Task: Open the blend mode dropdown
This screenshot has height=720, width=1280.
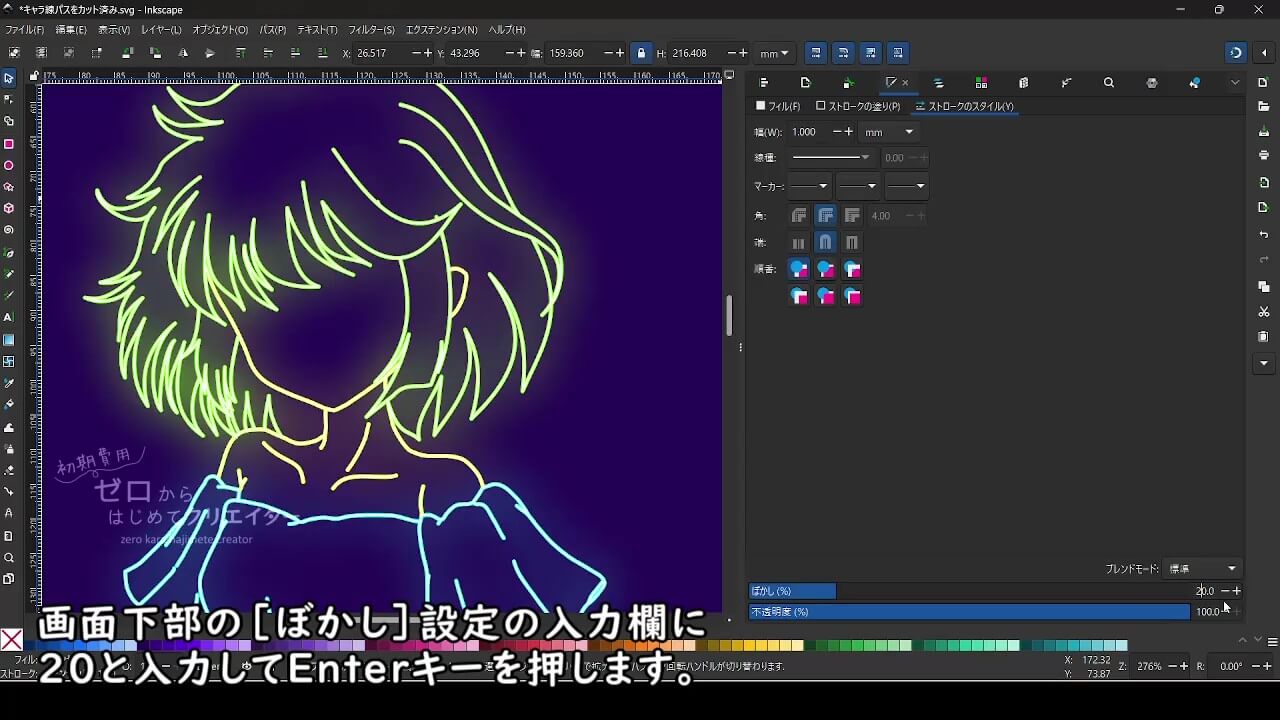Action: [1204, 569]
